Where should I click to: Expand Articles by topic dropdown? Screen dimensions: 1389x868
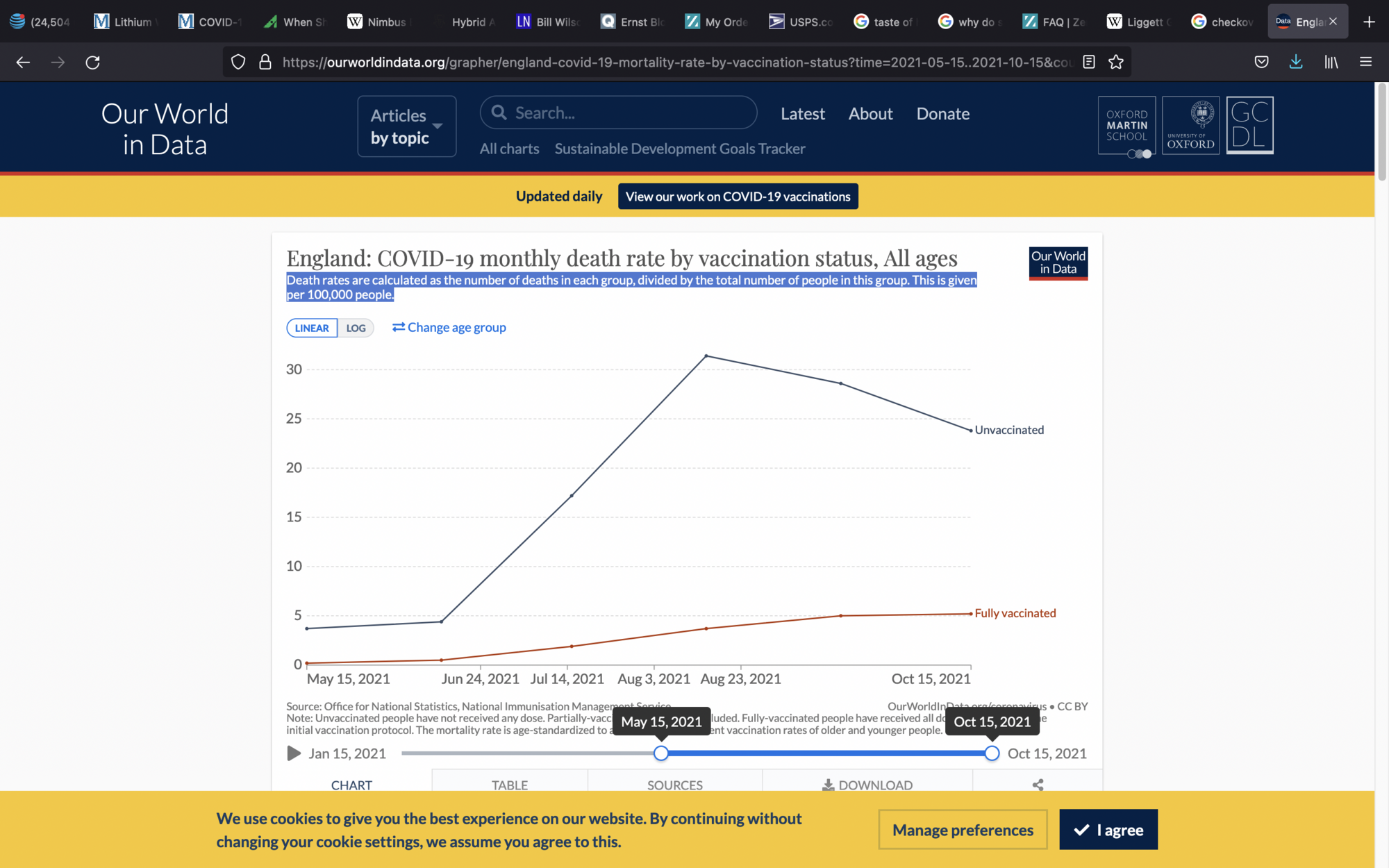[x=407, y=126]
